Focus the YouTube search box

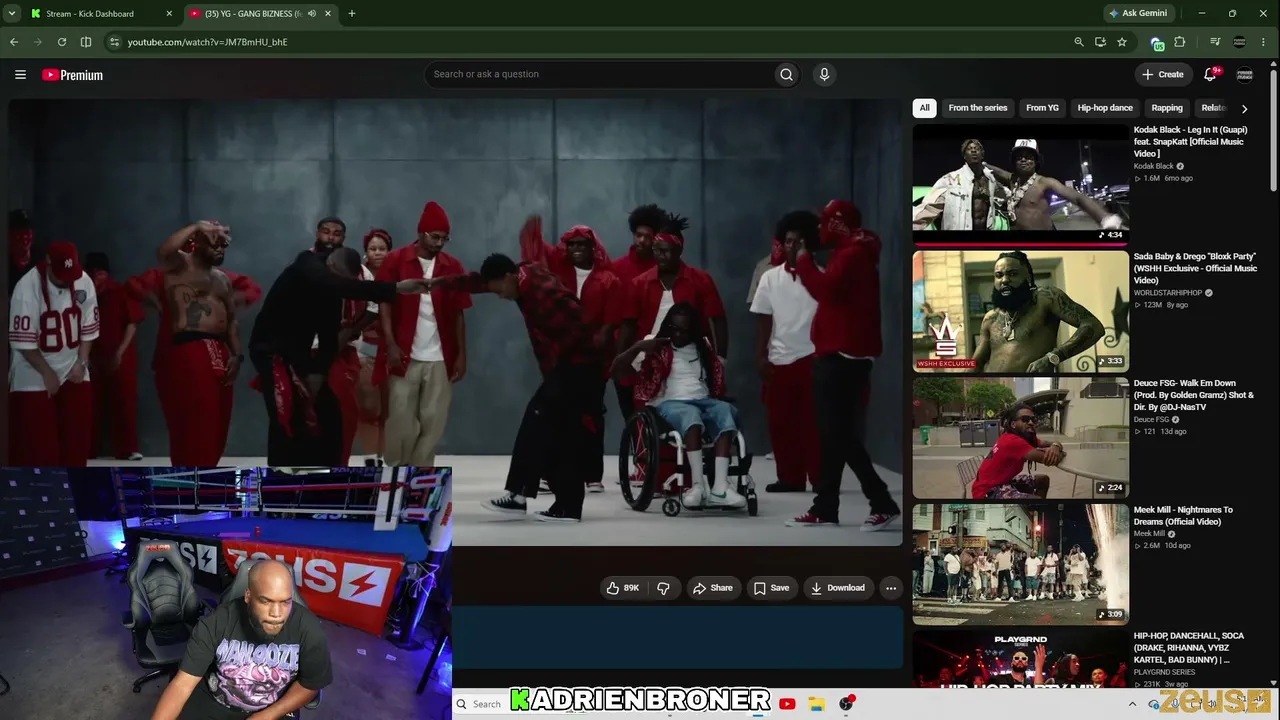600,74
